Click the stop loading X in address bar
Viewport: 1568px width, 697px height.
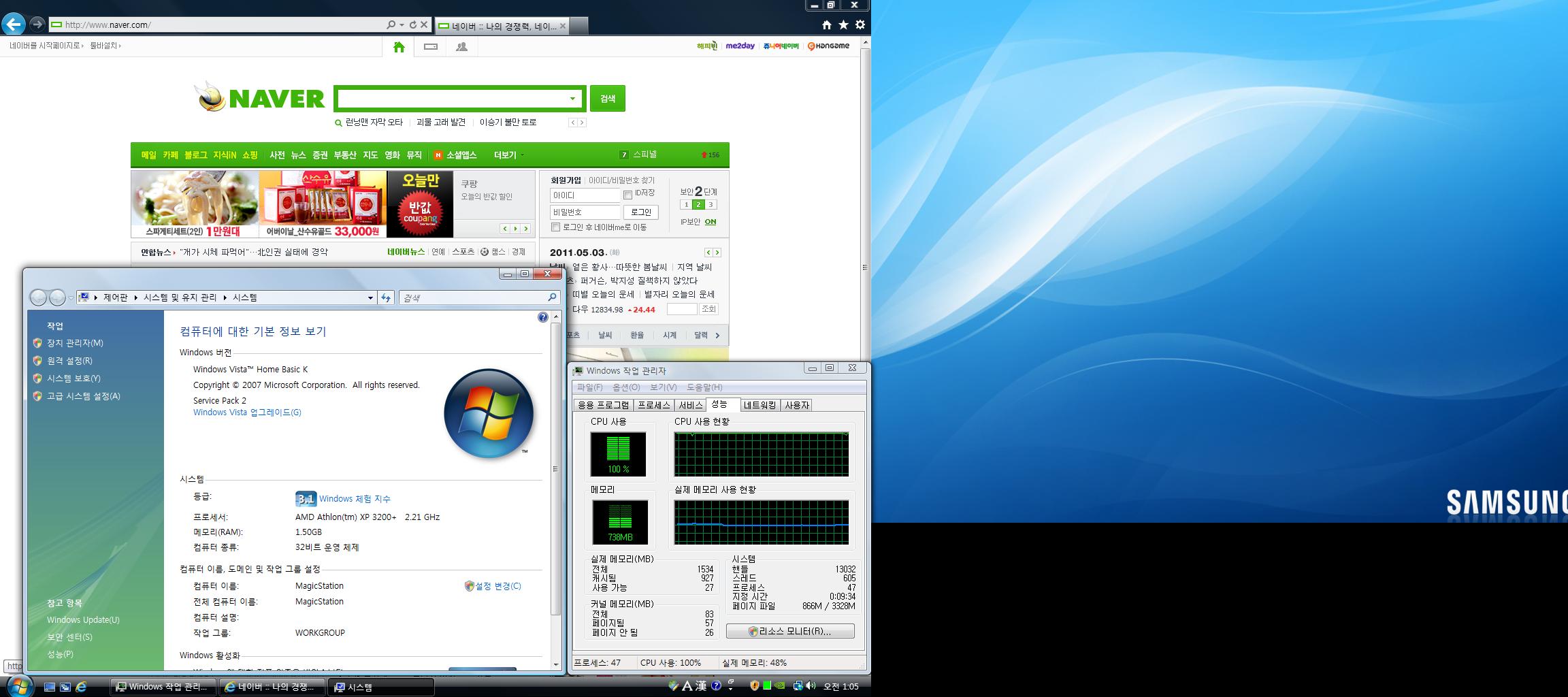pyautogui.click(x=424, y=25)
